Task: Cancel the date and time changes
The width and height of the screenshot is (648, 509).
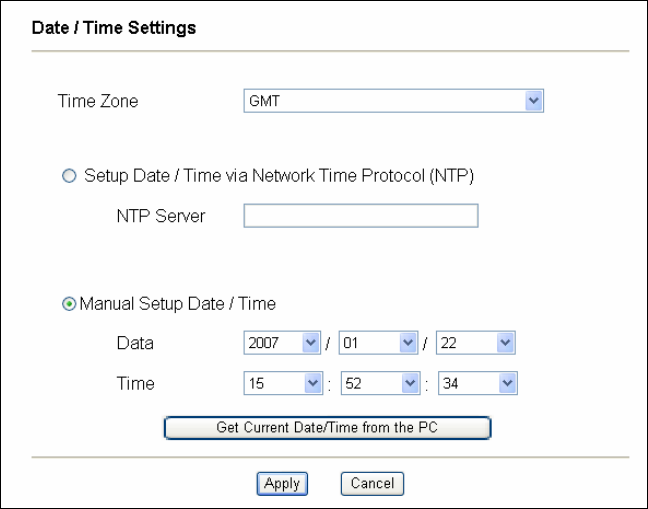Action: pos(373,483)
